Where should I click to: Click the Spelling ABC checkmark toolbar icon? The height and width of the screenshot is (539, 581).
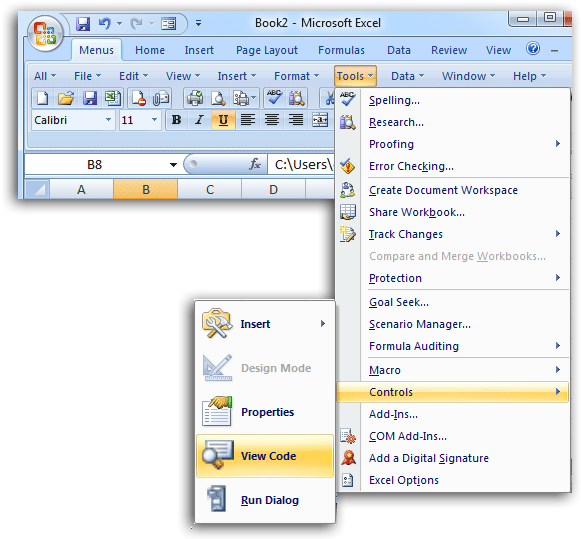tap(274, 98)
